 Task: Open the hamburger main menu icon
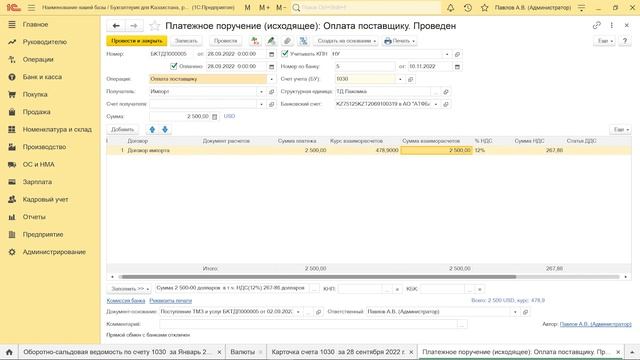(x=31, y=8)
